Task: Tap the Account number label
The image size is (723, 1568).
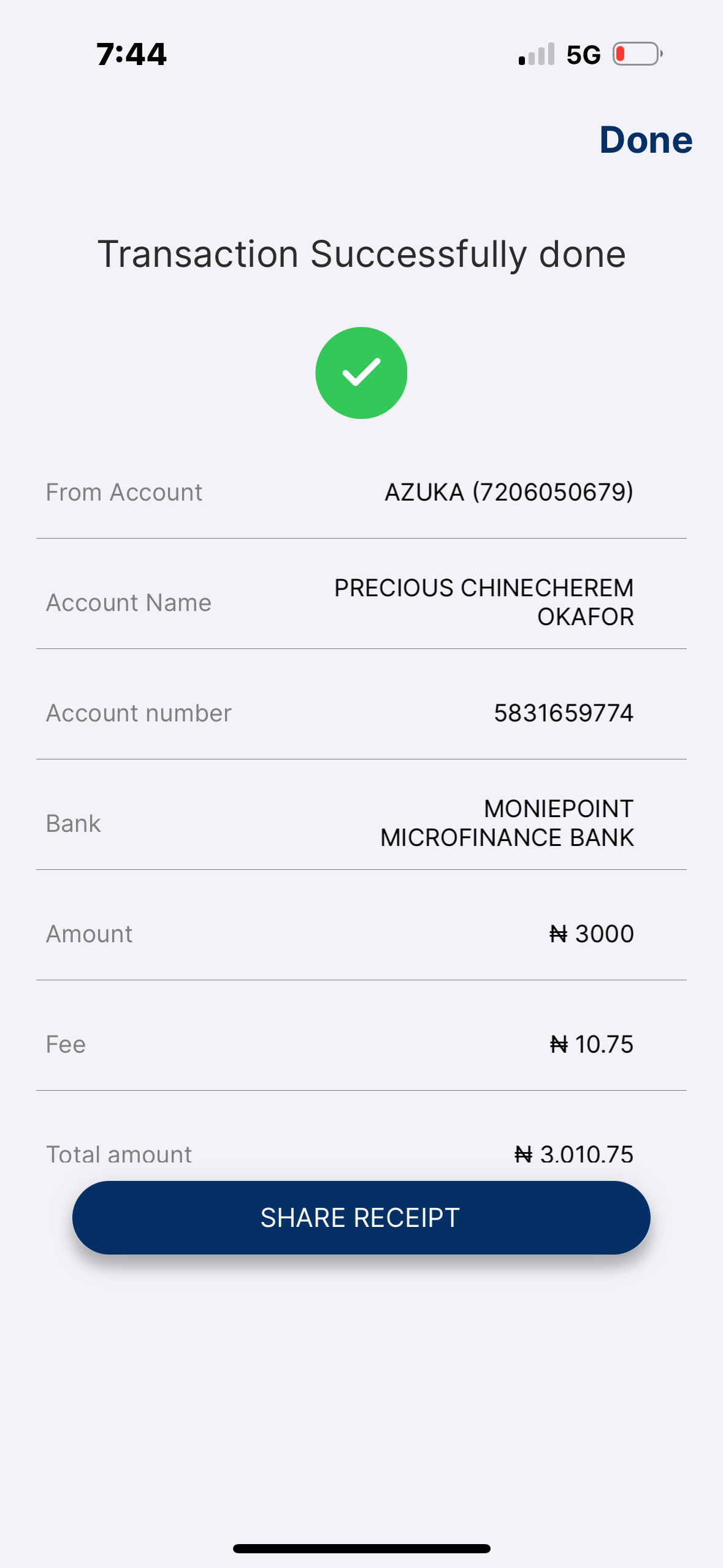Action: [139, 713]
